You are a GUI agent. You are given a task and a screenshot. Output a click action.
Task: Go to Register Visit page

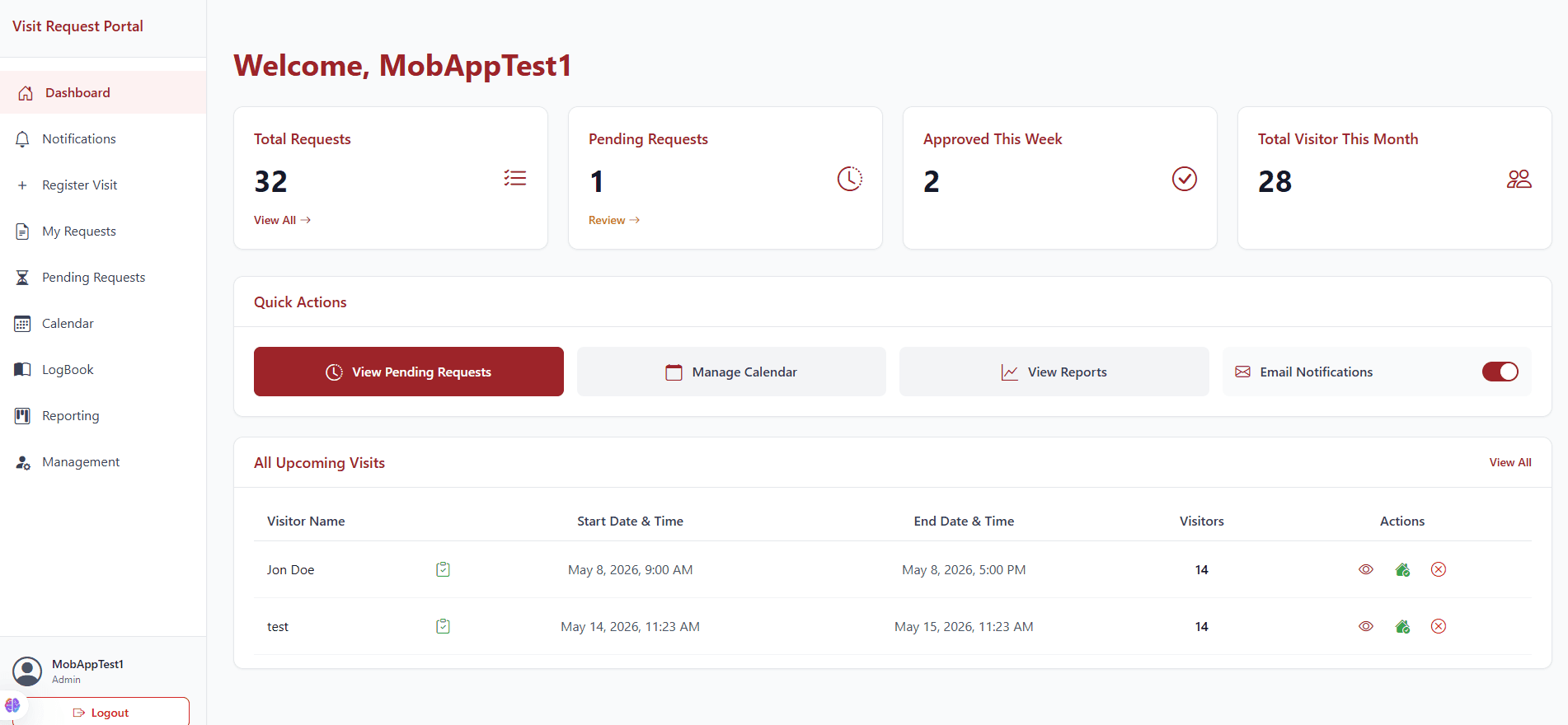(x=103, y=185)
